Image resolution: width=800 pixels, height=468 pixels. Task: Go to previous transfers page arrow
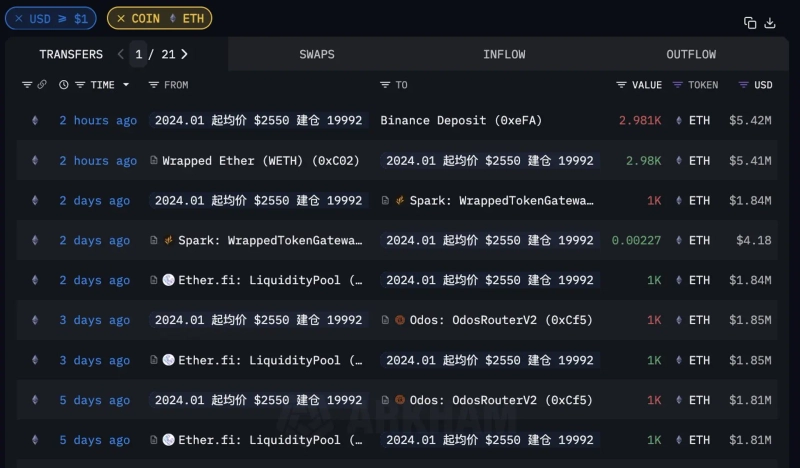(x=121, y=54)
